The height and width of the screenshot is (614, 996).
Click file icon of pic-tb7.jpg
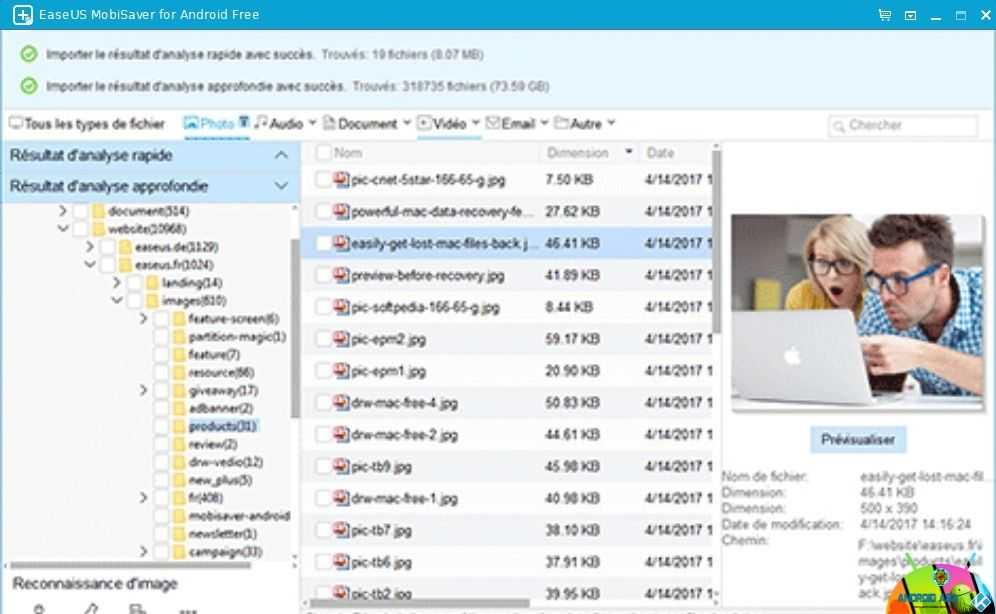click(x=342, y=530)
